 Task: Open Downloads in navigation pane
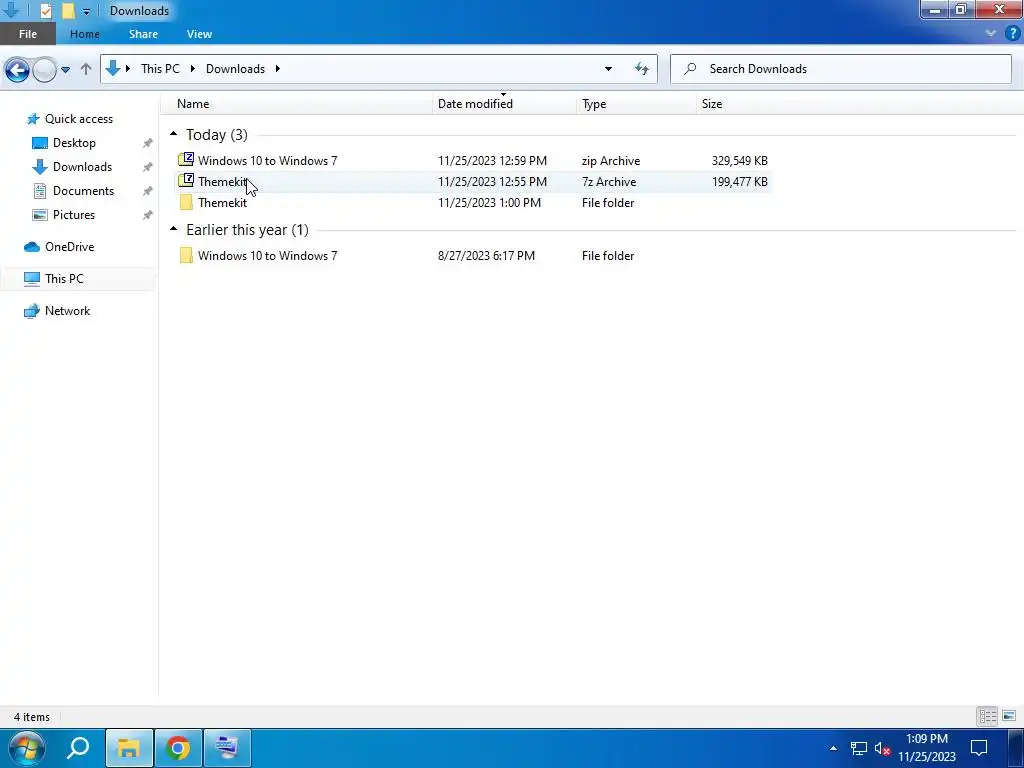[82, 167]
